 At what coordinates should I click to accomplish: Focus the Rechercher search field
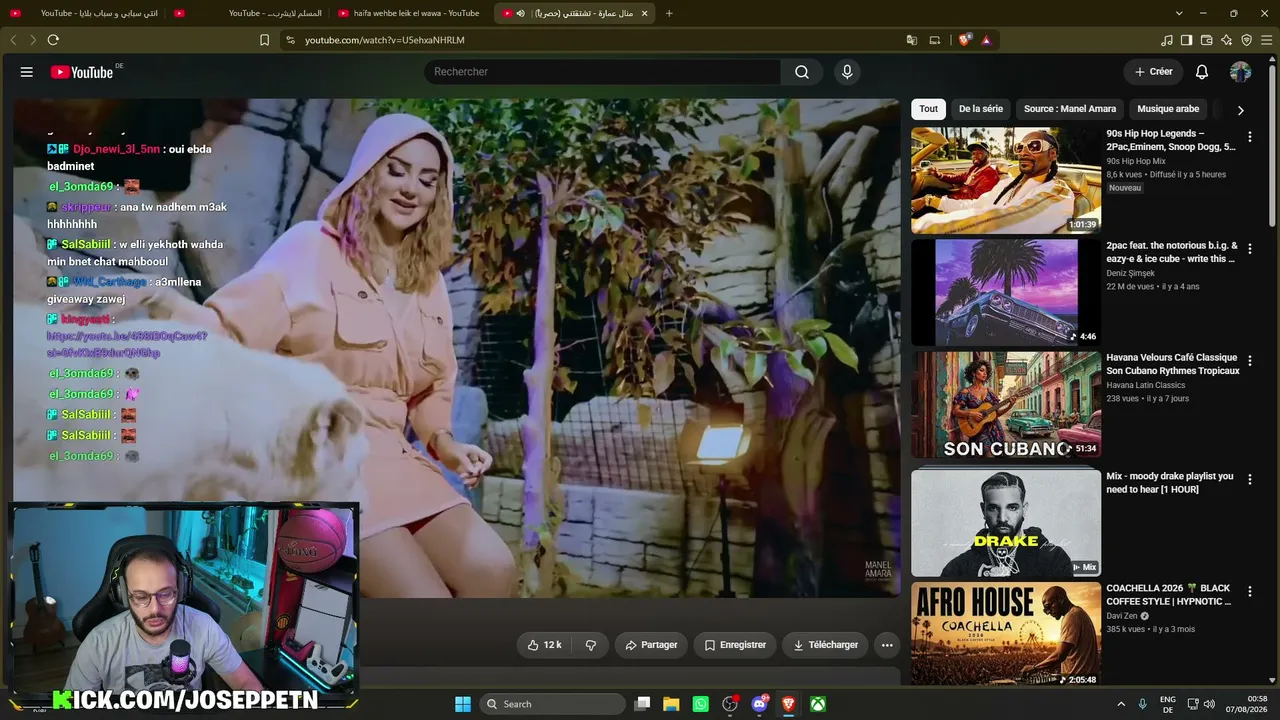tap(602, 72)
